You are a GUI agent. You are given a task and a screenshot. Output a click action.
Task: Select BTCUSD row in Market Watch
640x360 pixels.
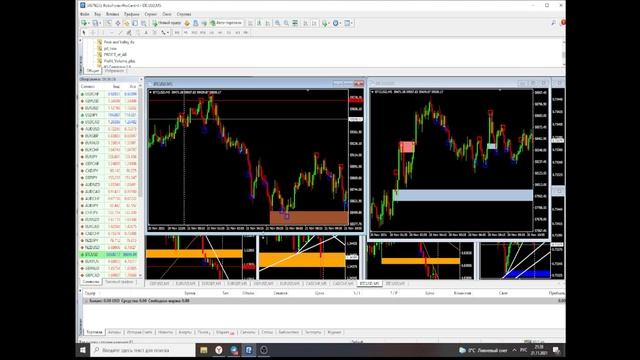coord(109,254)
